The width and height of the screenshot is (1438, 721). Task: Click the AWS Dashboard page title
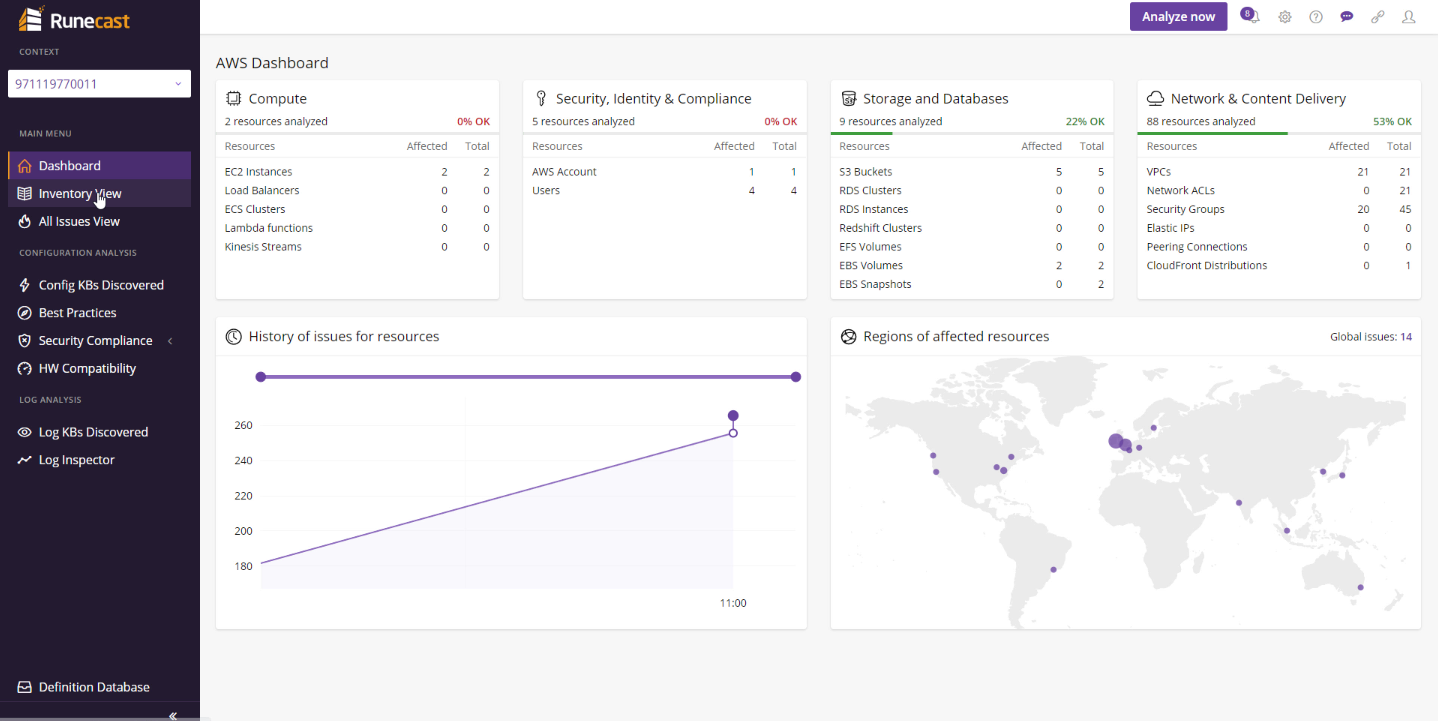tap(272, 63)
